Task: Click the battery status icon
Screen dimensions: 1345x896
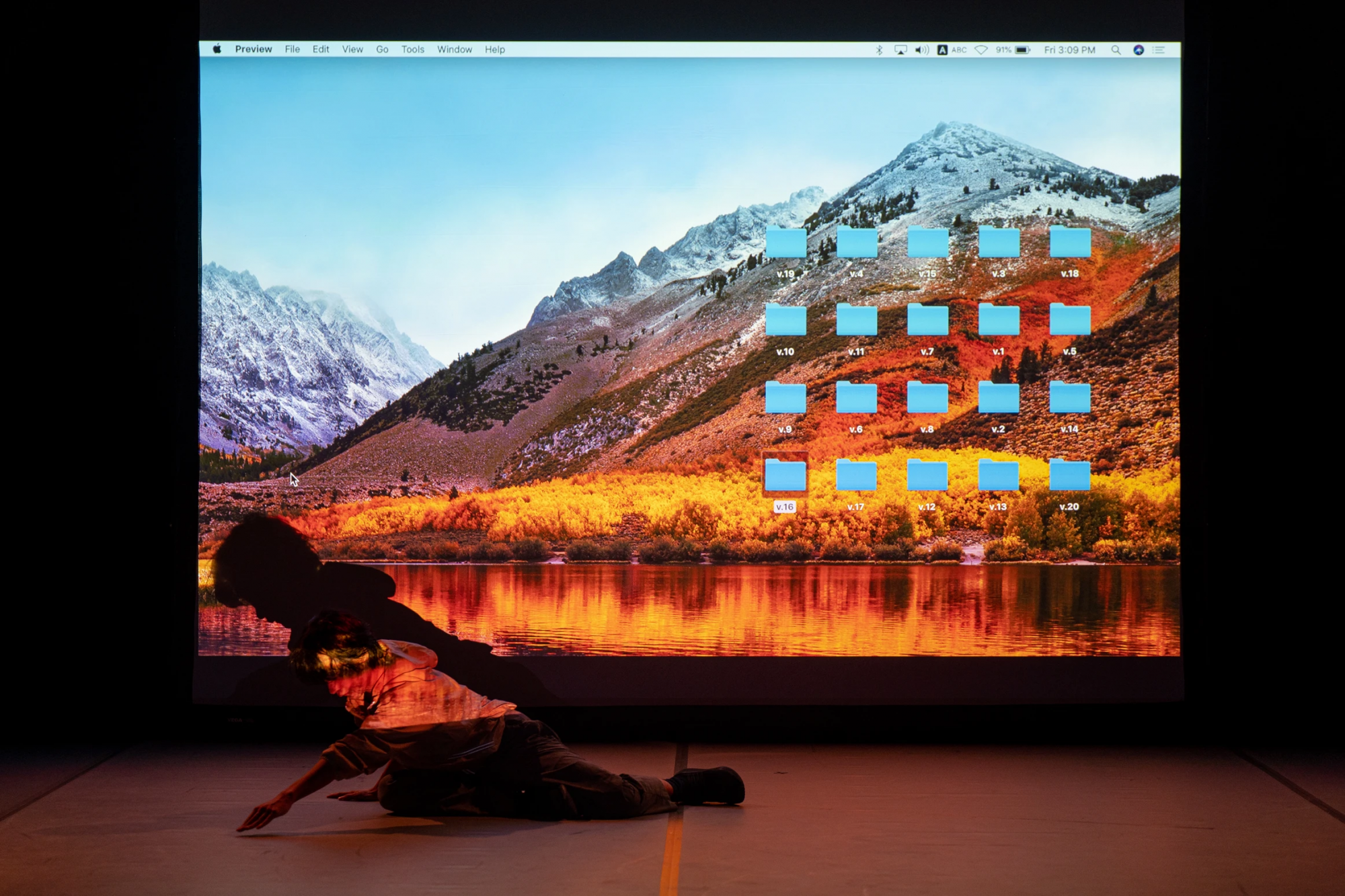Action: 1023,50
